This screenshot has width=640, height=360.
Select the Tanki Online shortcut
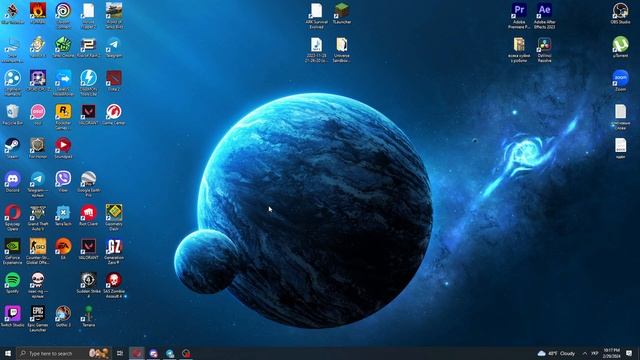63,47
